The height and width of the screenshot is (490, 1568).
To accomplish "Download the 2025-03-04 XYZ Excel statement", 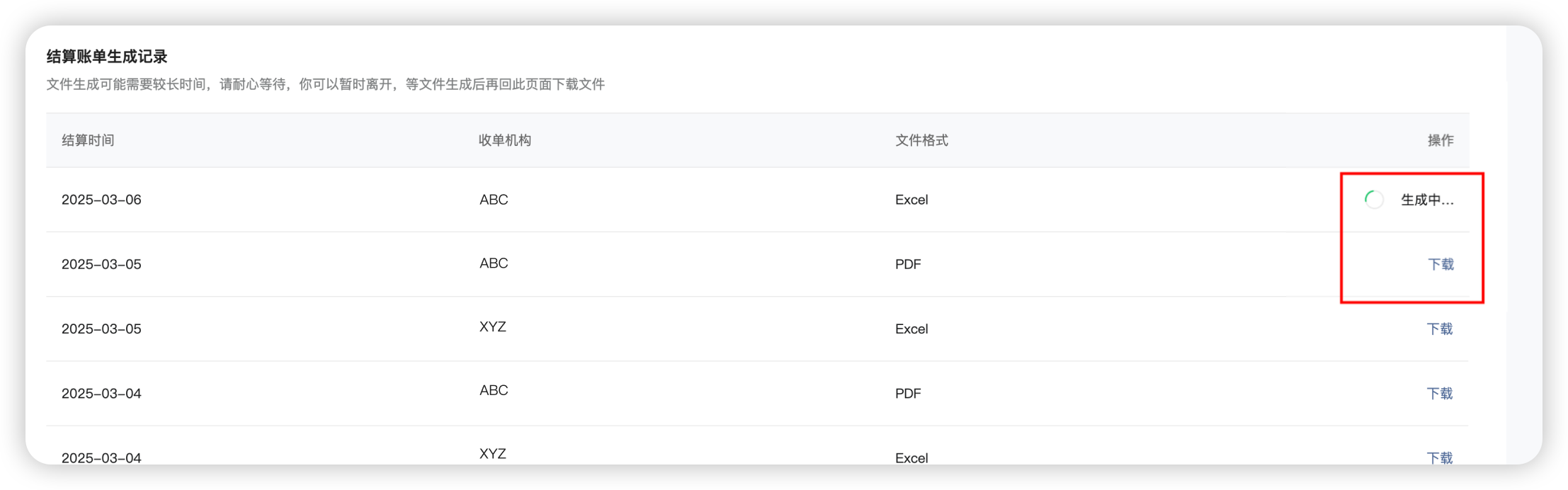I will coord(1439,457).
